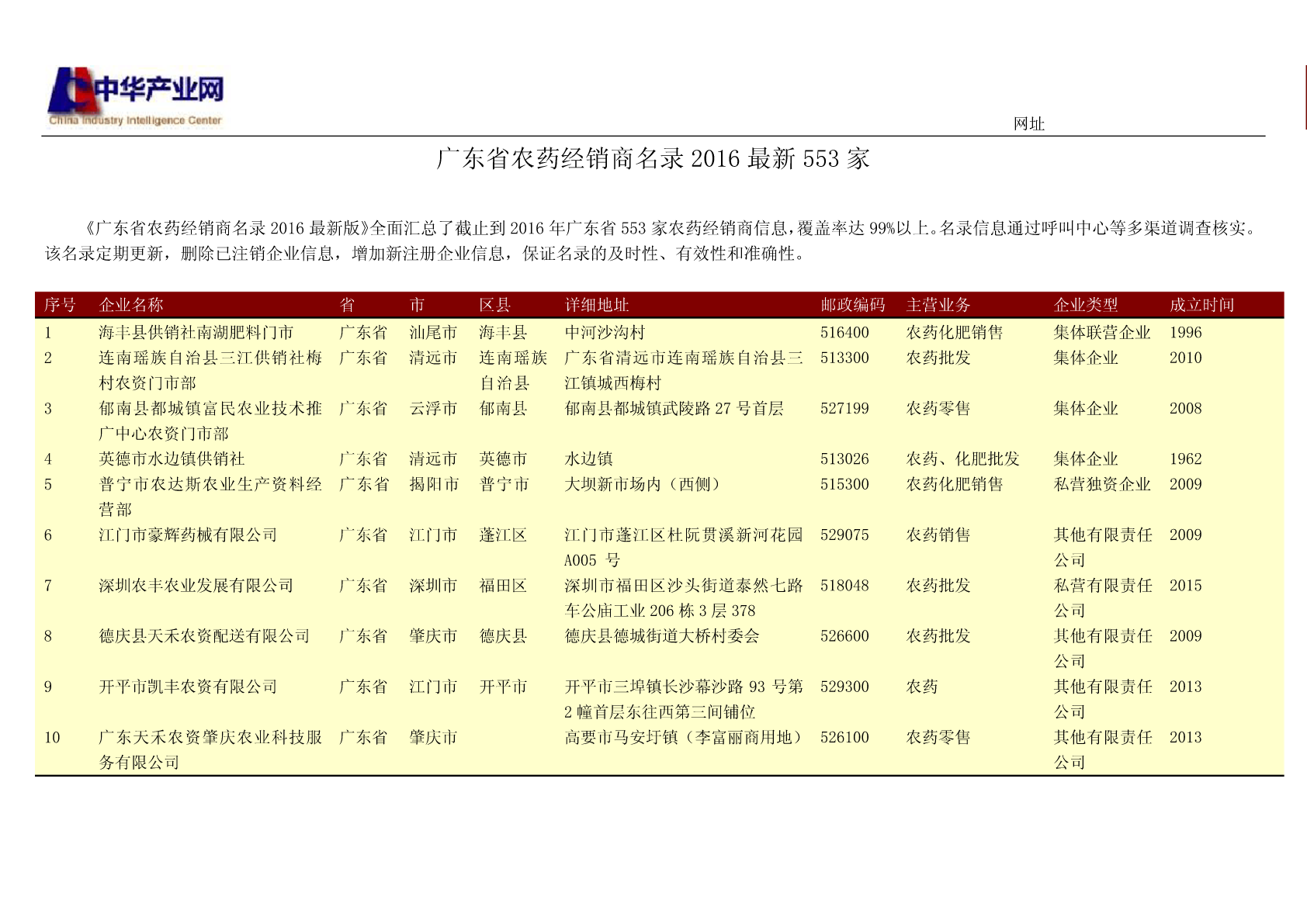1307x924 pixels.
Task: Select company 英德市水边镇供销社
Action: pos(172,459)
